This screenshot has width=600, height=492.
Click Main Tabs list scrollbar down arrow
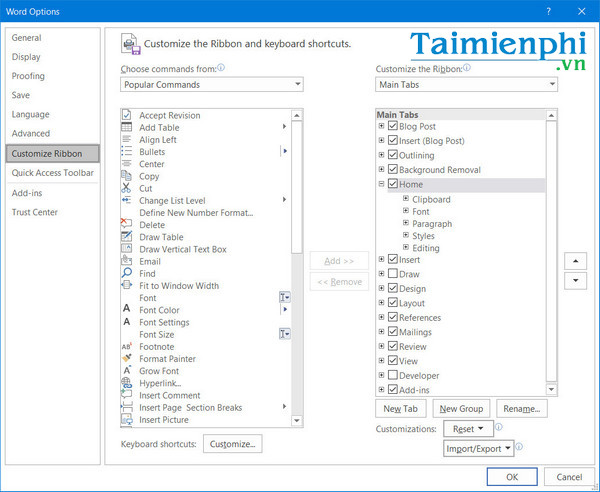[x=551, y=389]
